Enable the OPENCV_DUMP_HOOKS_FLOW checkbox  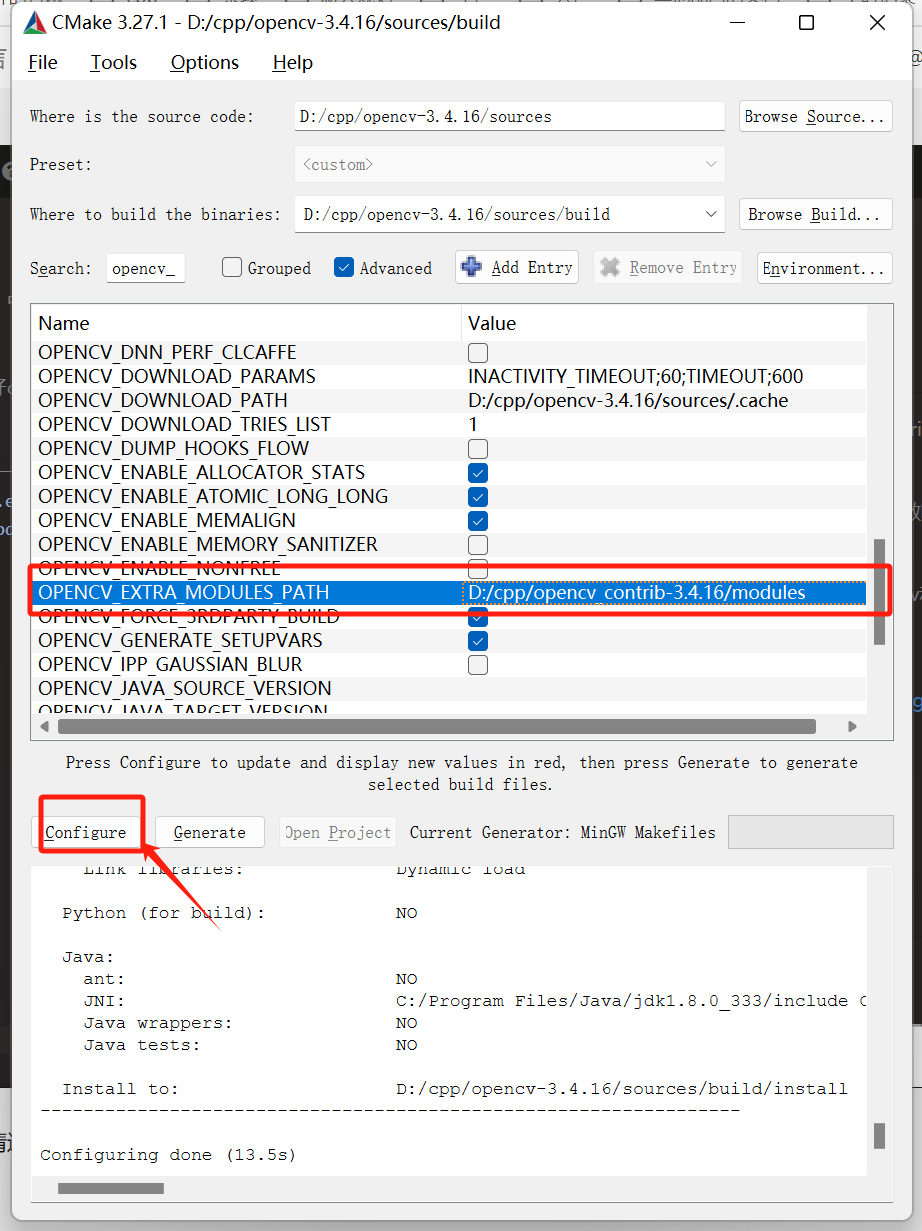[x=478, y=448]
